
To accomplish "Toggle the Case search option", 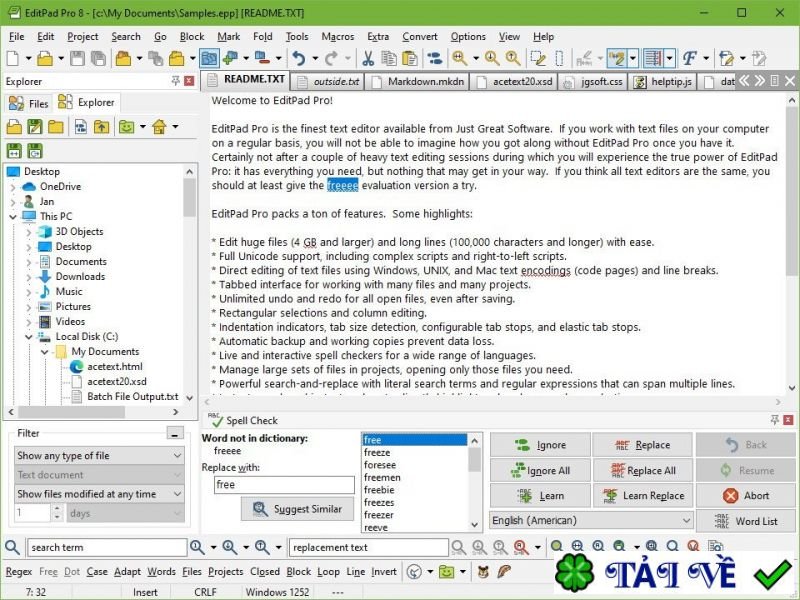I will [97, 572].
